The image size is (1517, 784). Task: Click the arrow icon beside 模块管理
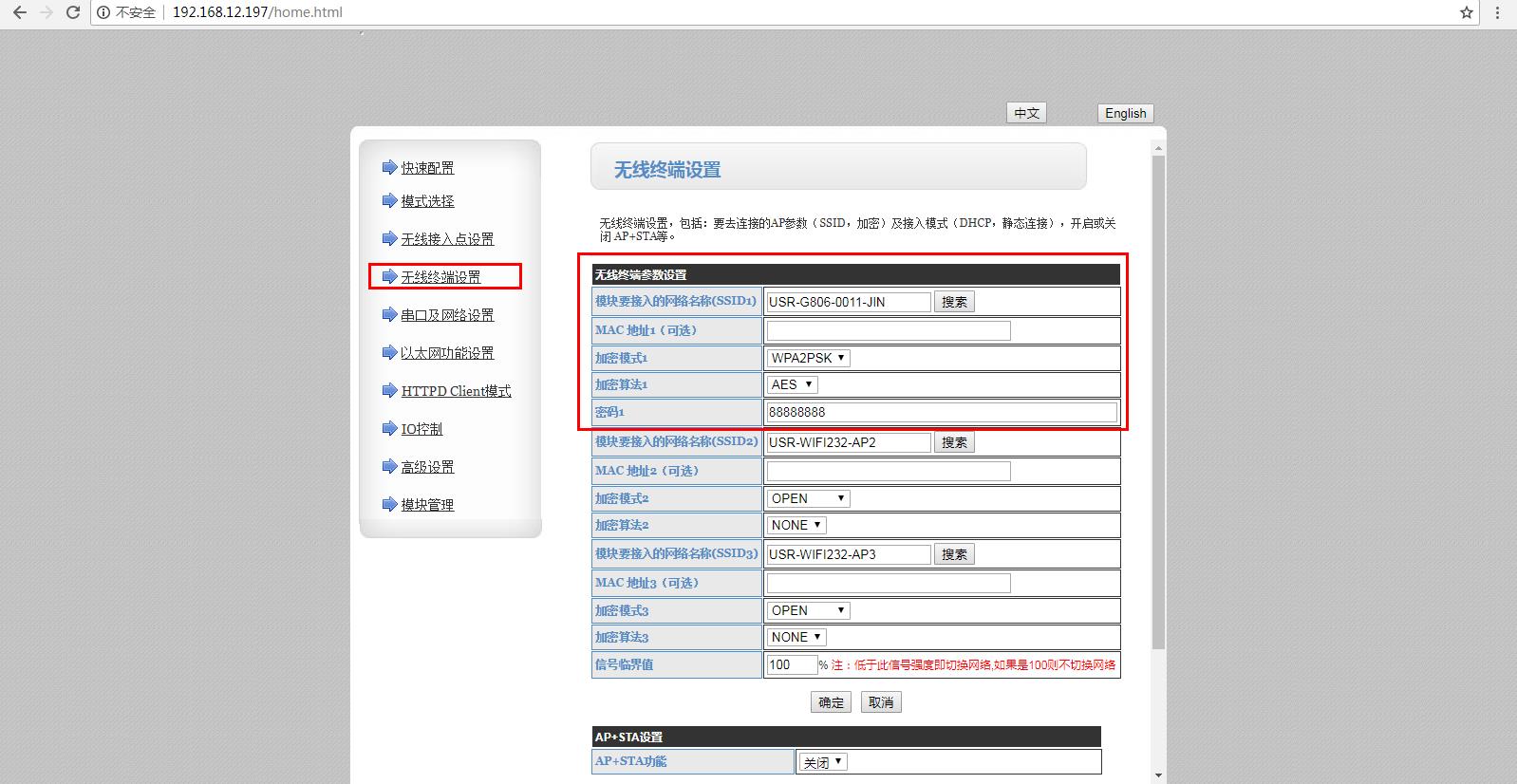click(x=388, y=505)
